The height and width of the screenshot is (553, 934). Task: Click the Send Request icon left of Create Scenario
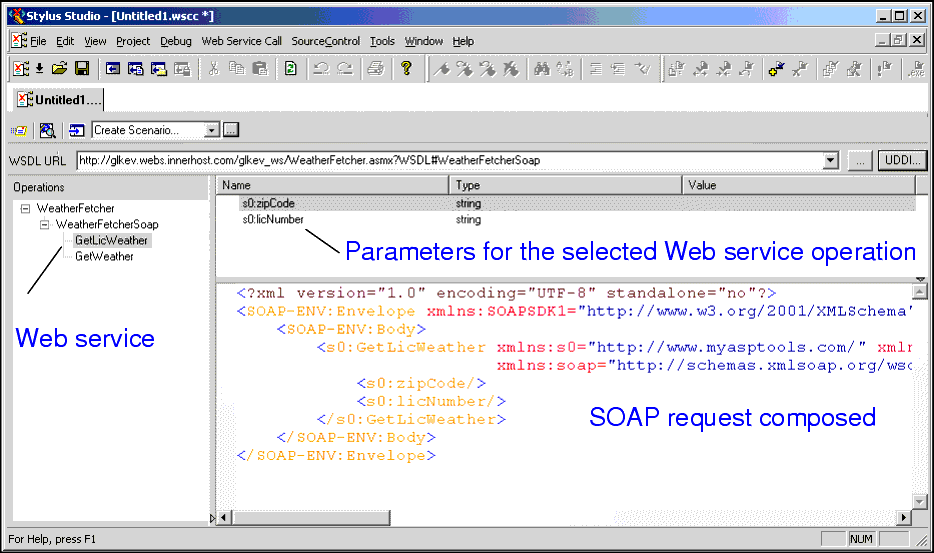(x=76, y=130)
